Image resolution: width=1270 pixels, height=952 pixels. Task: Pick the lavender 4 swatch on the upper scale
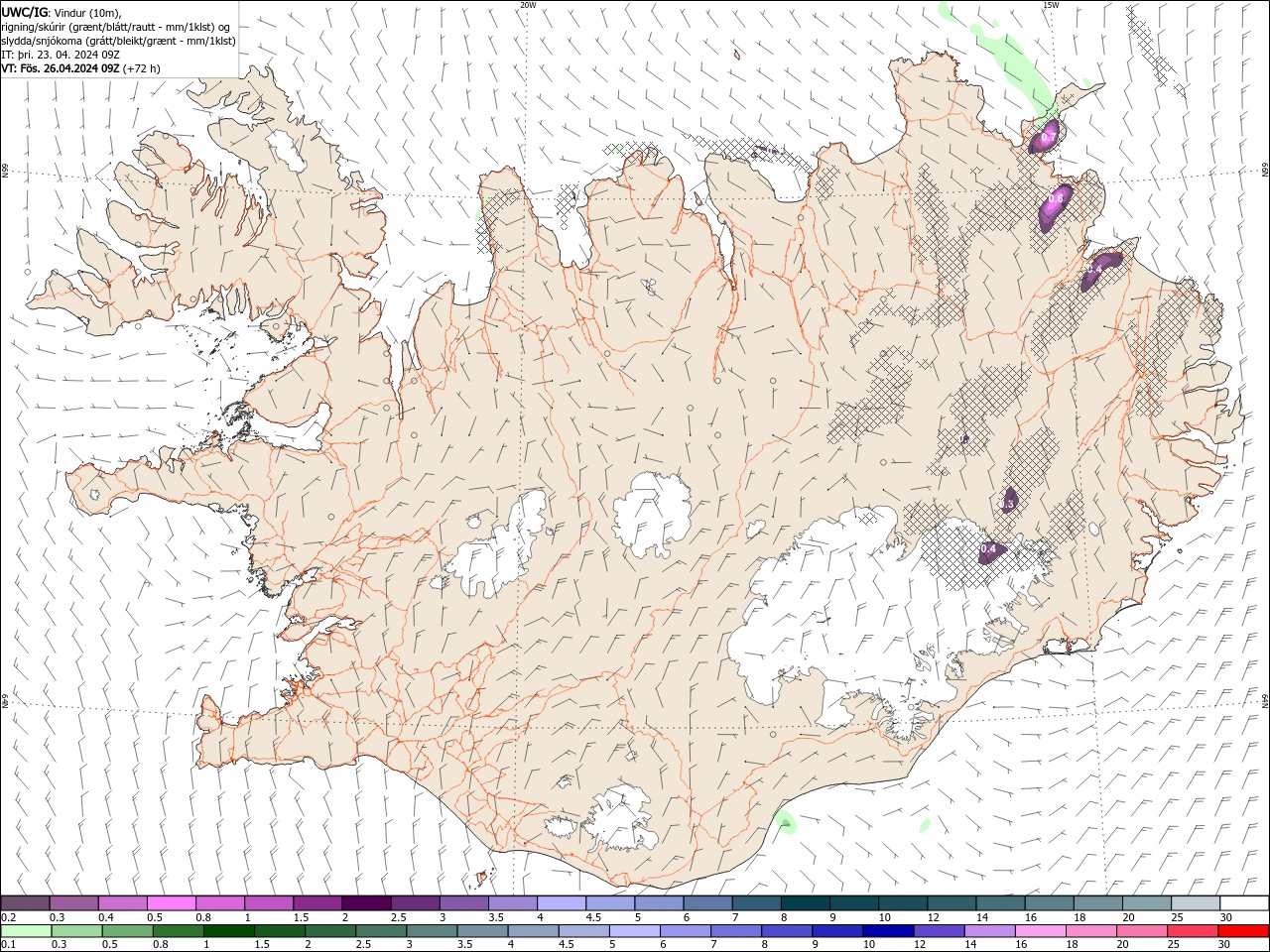pyautogui.click(x=561, y=903)
